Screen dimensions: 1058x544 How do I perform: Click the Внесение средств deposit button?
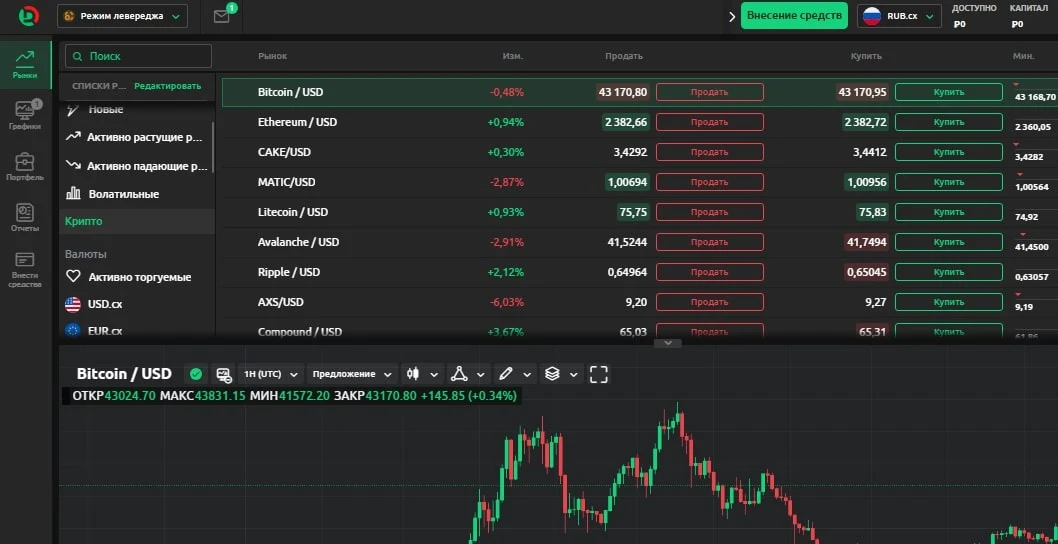(x=794, y=16)
